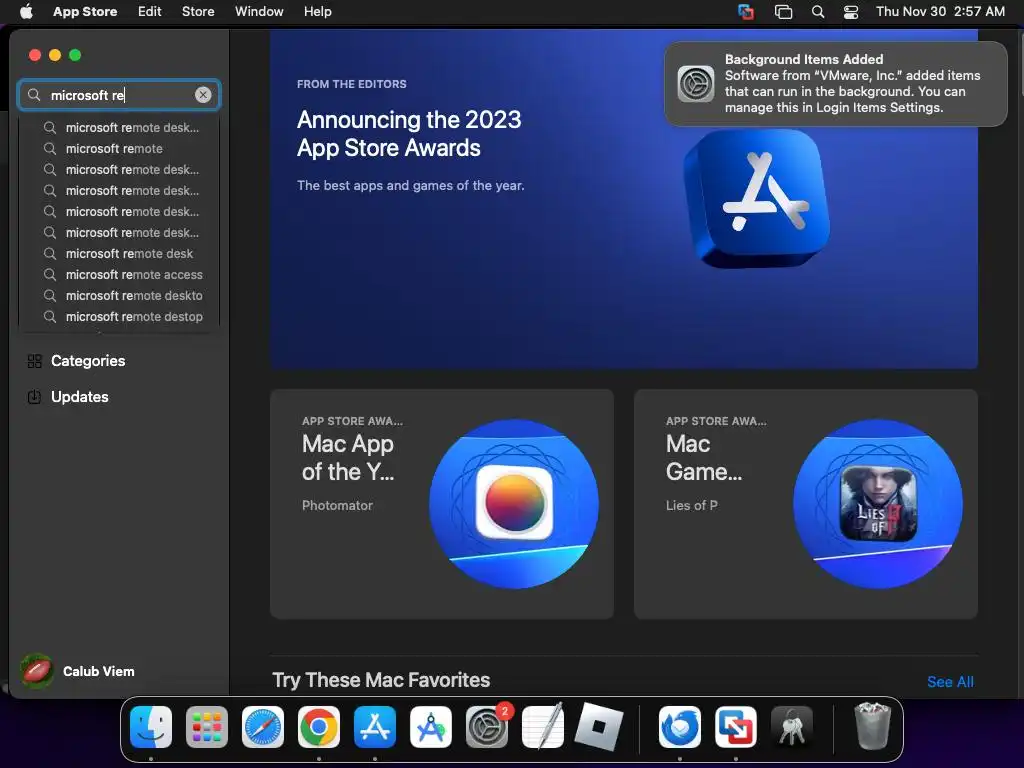Click the magnifier icon inside the search field
This screenshot has width=1024, height=768.
pyautogui.click(x=34, y=95)
